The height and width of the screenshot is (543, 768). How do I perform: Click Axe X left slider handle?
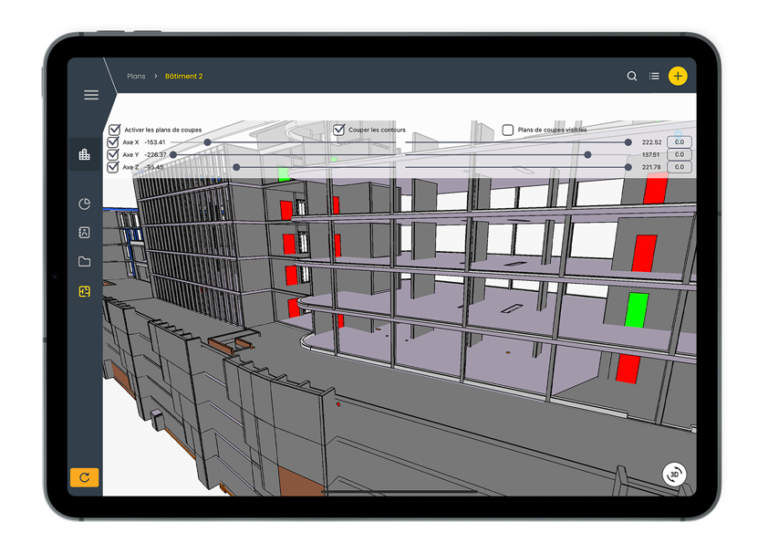click(208, 142)
